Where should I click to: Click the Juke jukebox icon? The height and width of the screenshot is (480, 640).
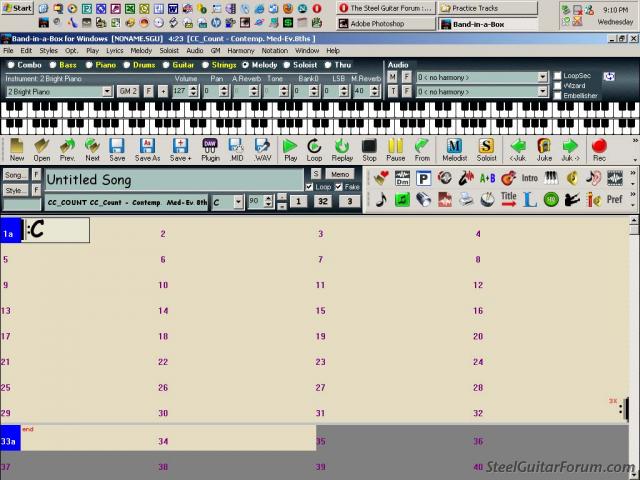544,150
